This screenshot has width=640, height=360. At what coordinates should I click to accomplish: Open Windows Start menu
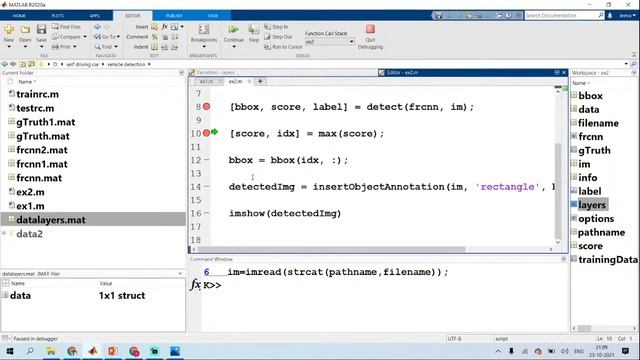(9, 351)
